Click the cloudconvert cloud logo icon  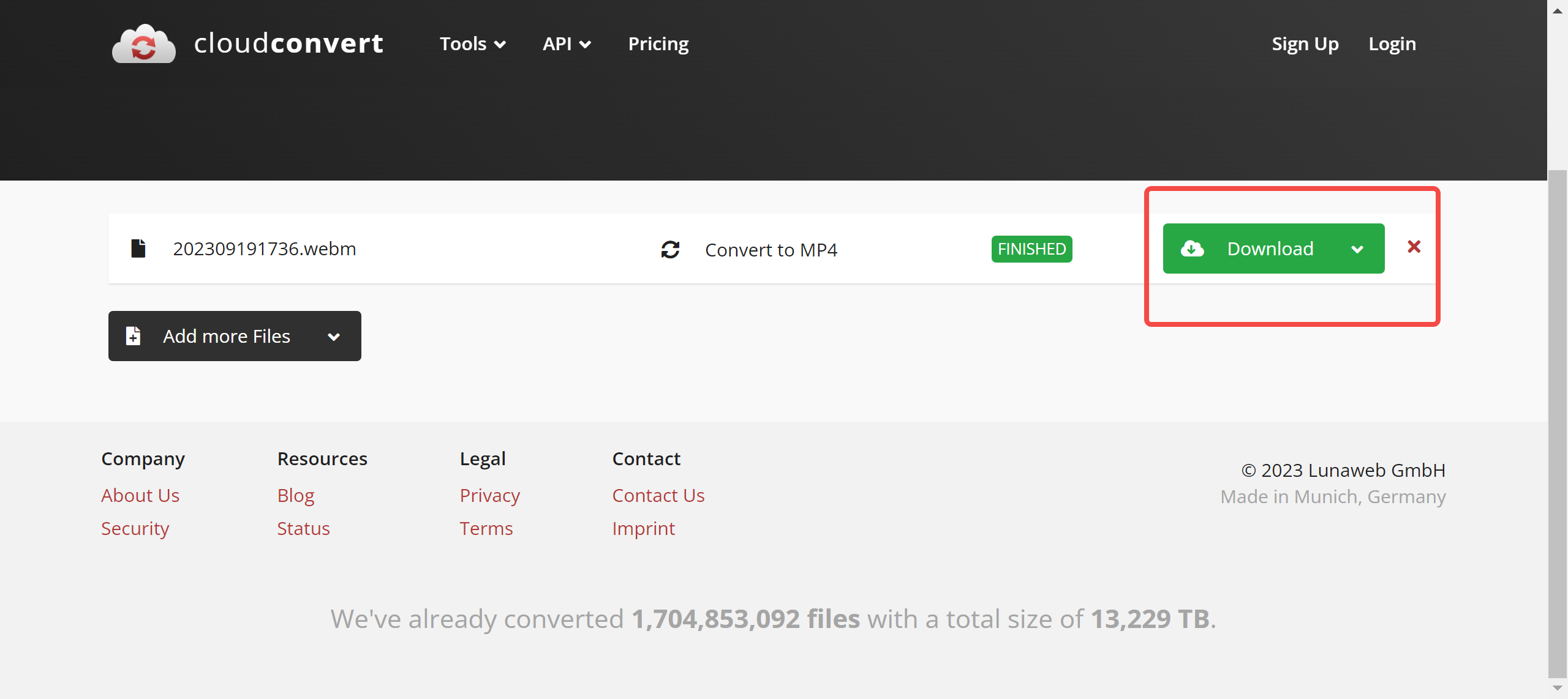tap(143, 44)
